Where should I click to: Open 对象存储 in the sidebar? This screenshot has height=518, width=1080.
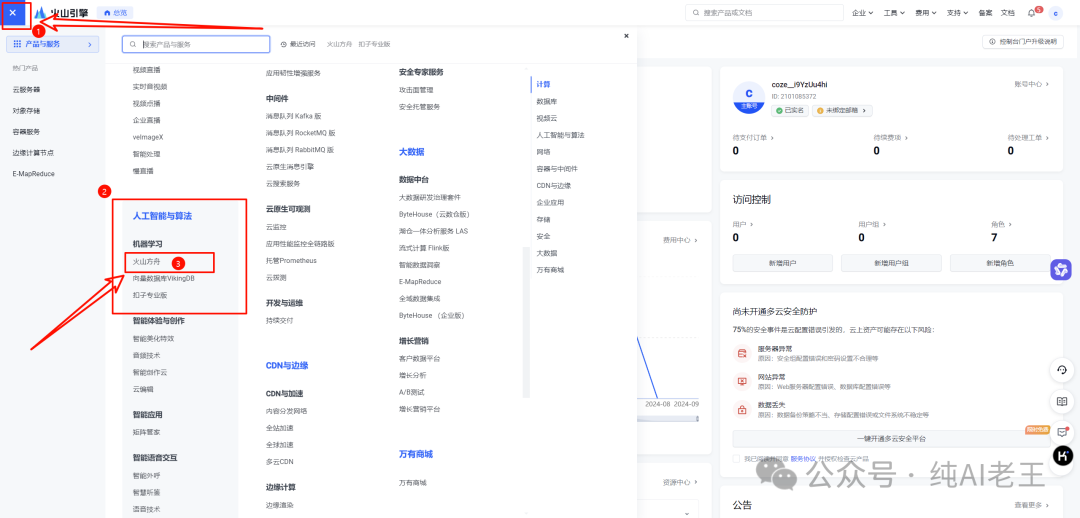coord(26,110)
